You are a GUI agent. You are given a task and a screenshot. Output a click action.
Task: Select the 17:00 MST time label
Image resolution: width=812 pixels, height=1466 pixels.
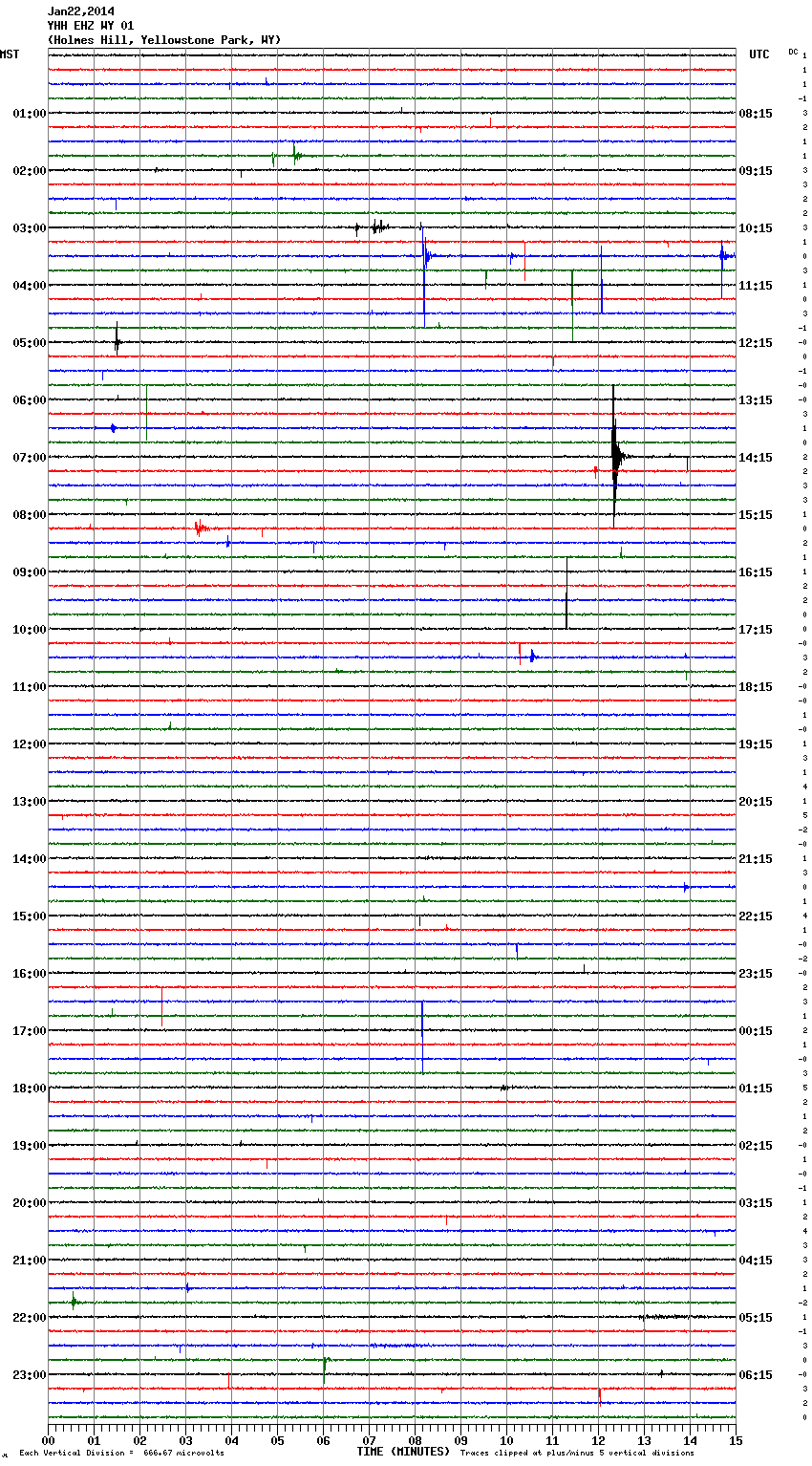tap(30, 1031)
